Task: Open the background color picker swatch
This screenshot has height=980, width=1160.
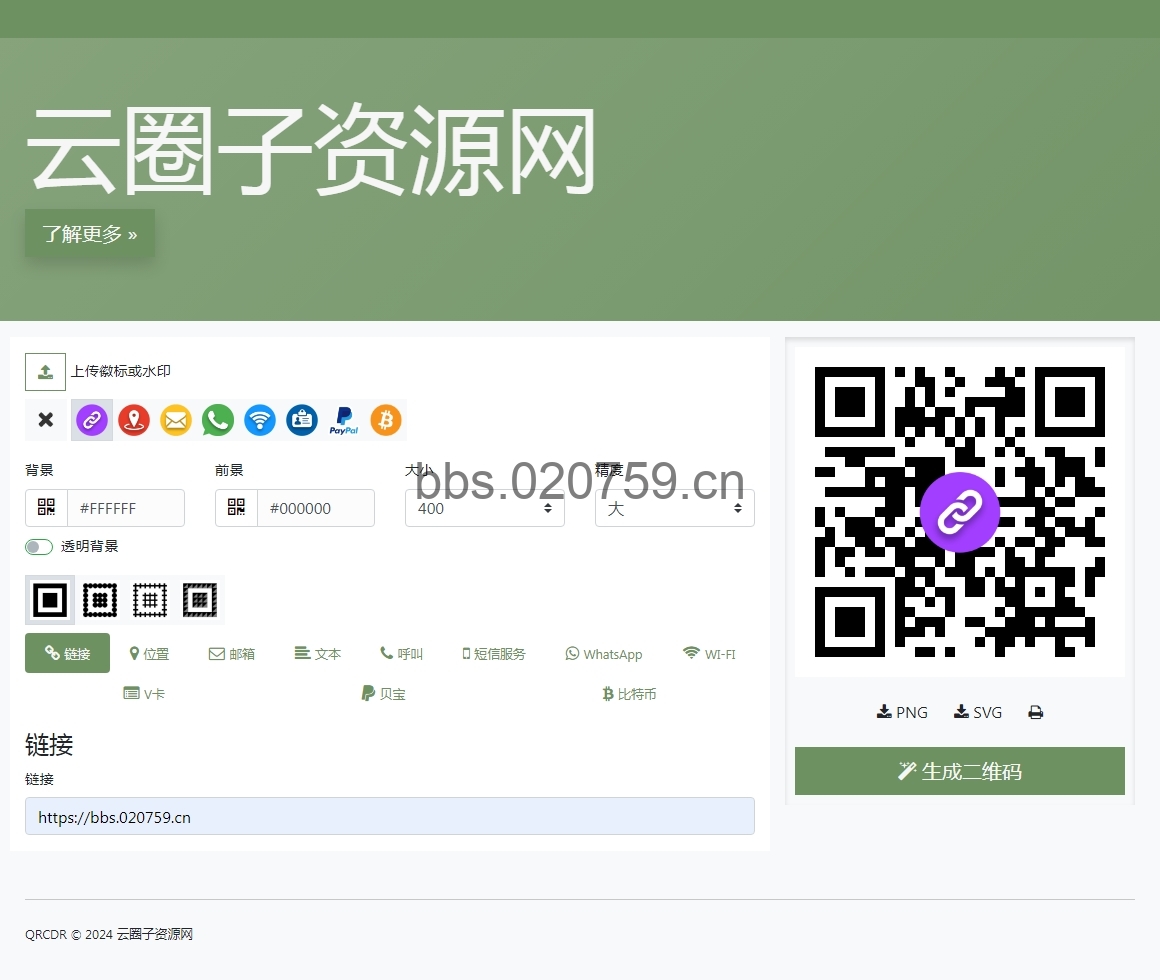Action: click(x=47, y=508)
